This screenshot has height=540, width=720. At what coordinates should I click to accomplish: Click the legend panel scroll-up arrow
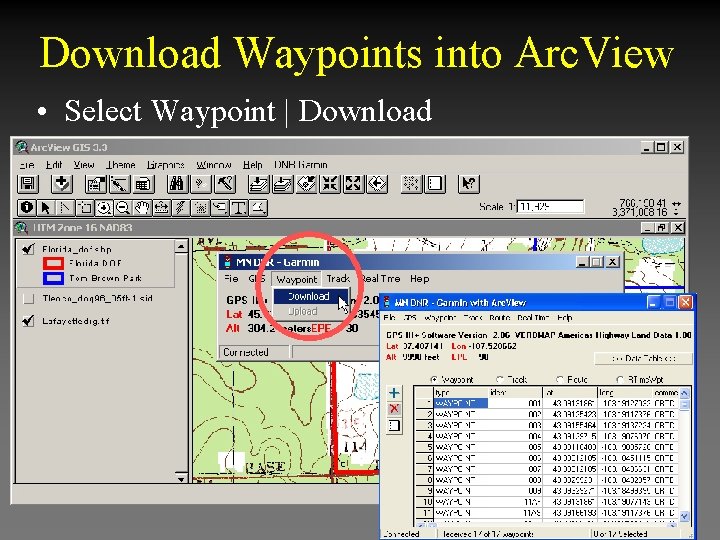tap(181, 247)
